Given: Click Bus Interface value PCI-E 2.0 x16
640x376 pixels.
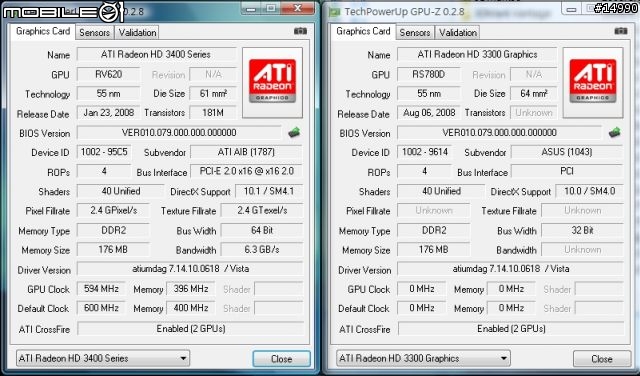Looking at the screenshot, I should (246, 171).
